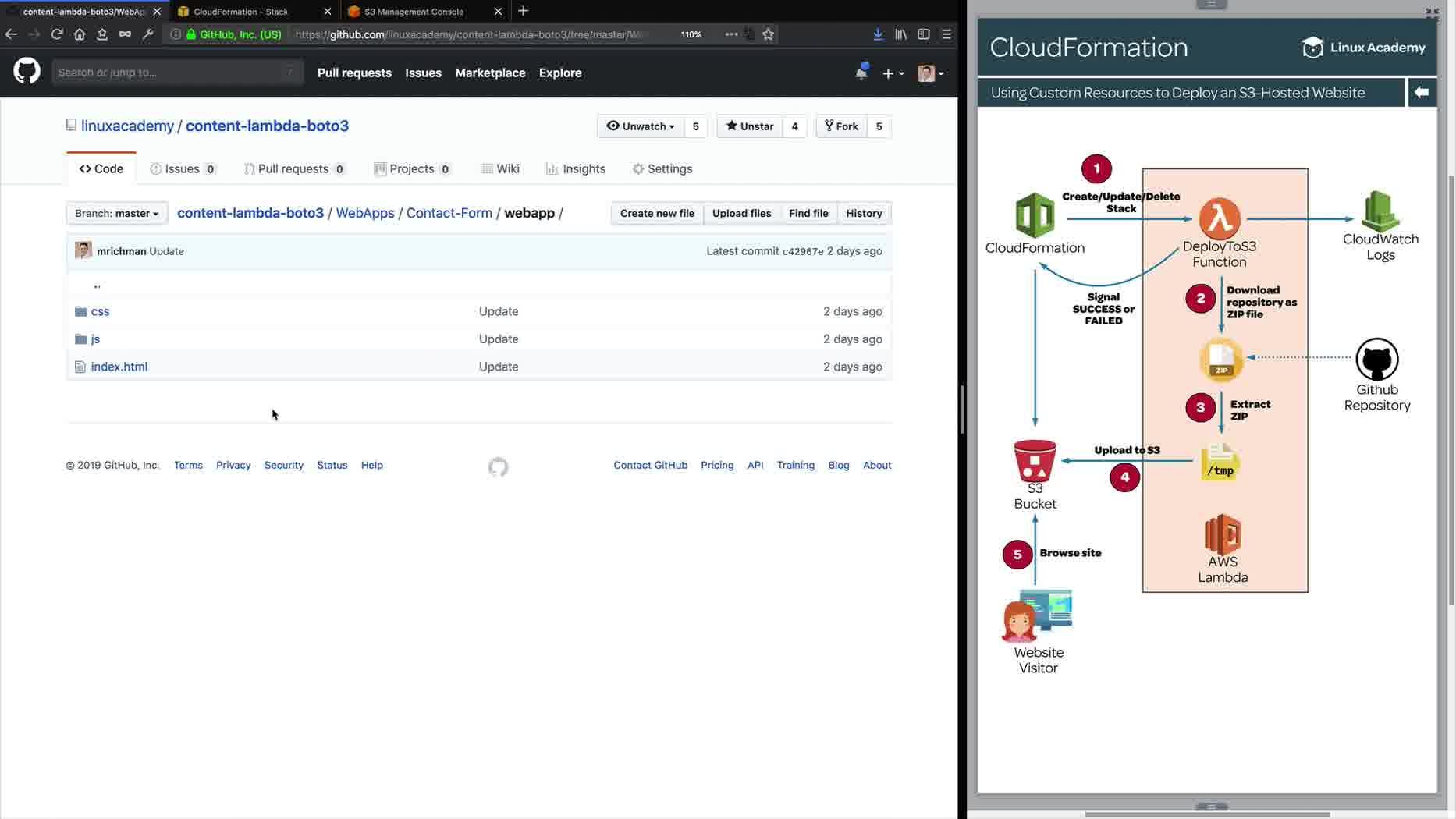Click the js folder icon
The image size is (1456, 819).
(80, 339)
